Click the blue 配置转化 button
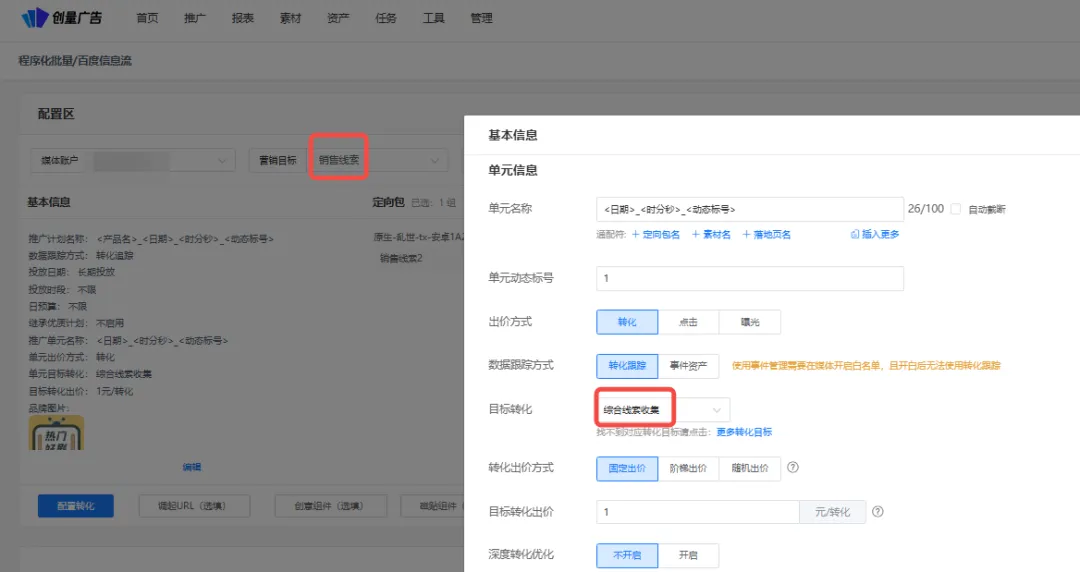Viewport: 1080px width, 572px height. pos(75,505)
